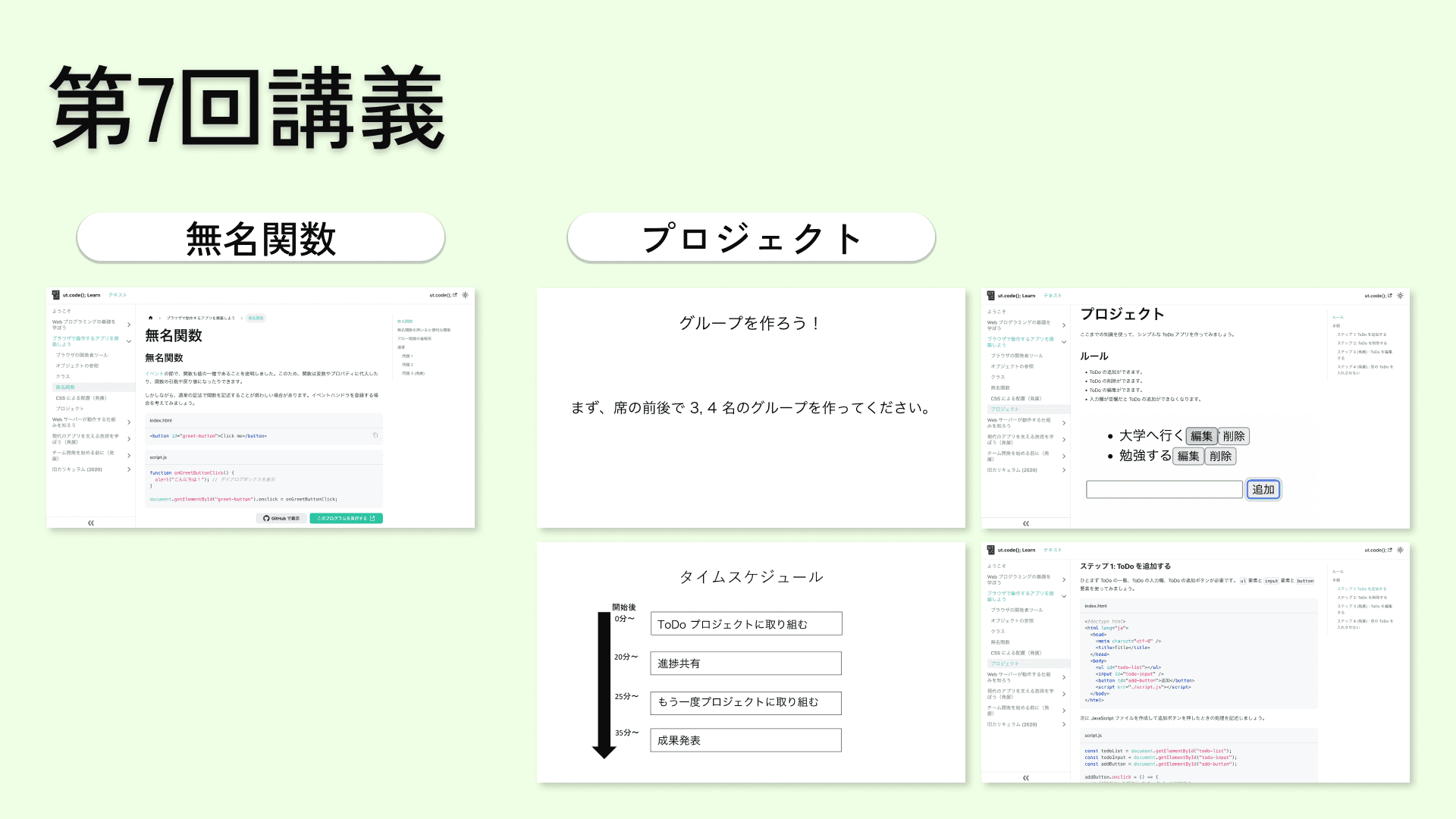
Task: Toggle sun theme icon in プロジェクト ルール screenshot
Action: (x=1401, y=296)
